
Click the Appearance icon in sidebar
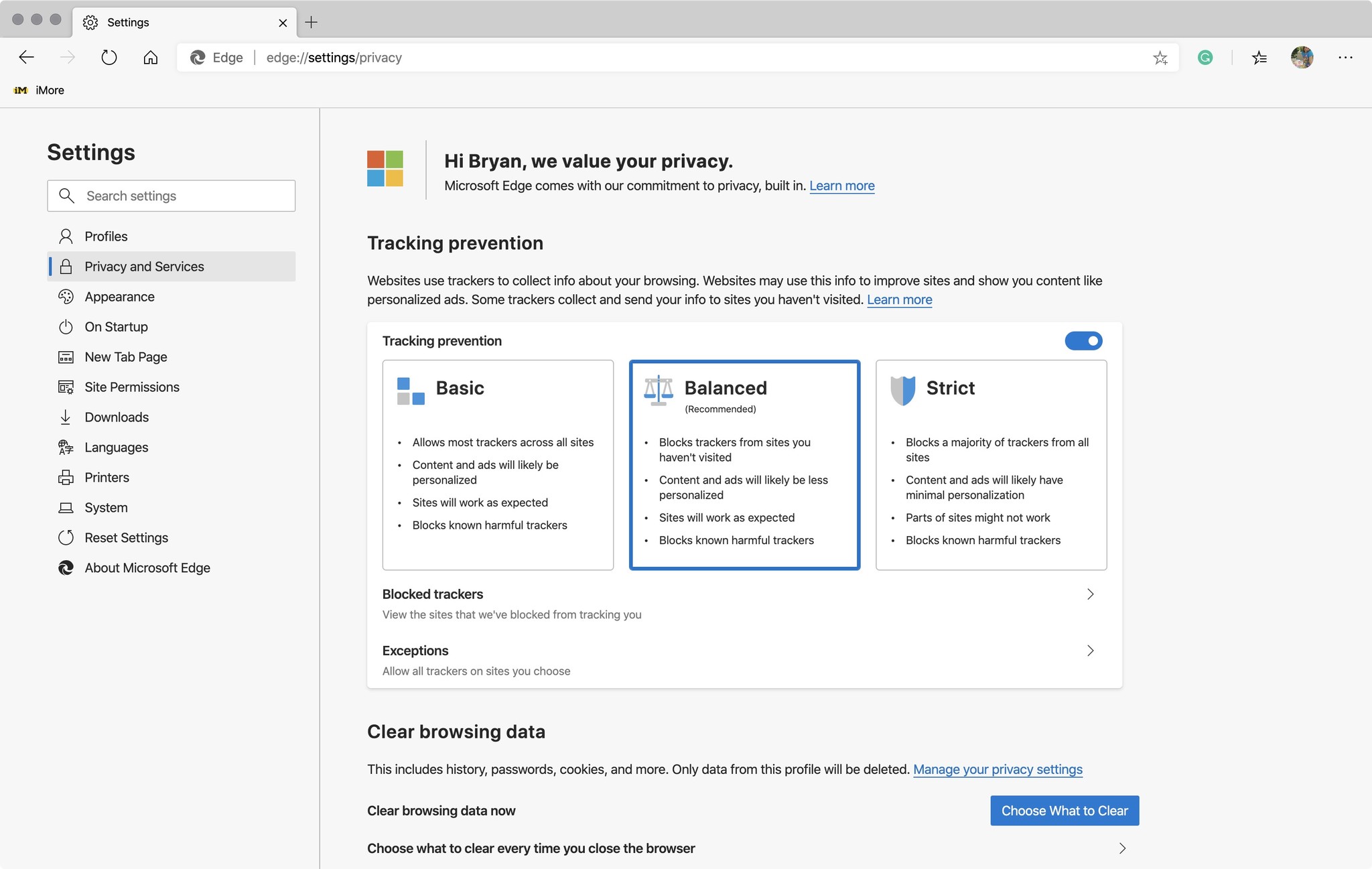click(66, 296)
